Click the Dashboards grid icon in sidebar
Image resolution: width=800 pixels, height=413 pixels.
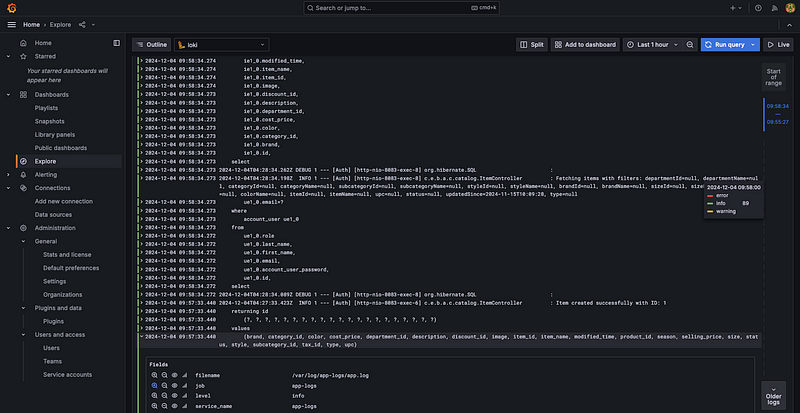tap(23, 94)
